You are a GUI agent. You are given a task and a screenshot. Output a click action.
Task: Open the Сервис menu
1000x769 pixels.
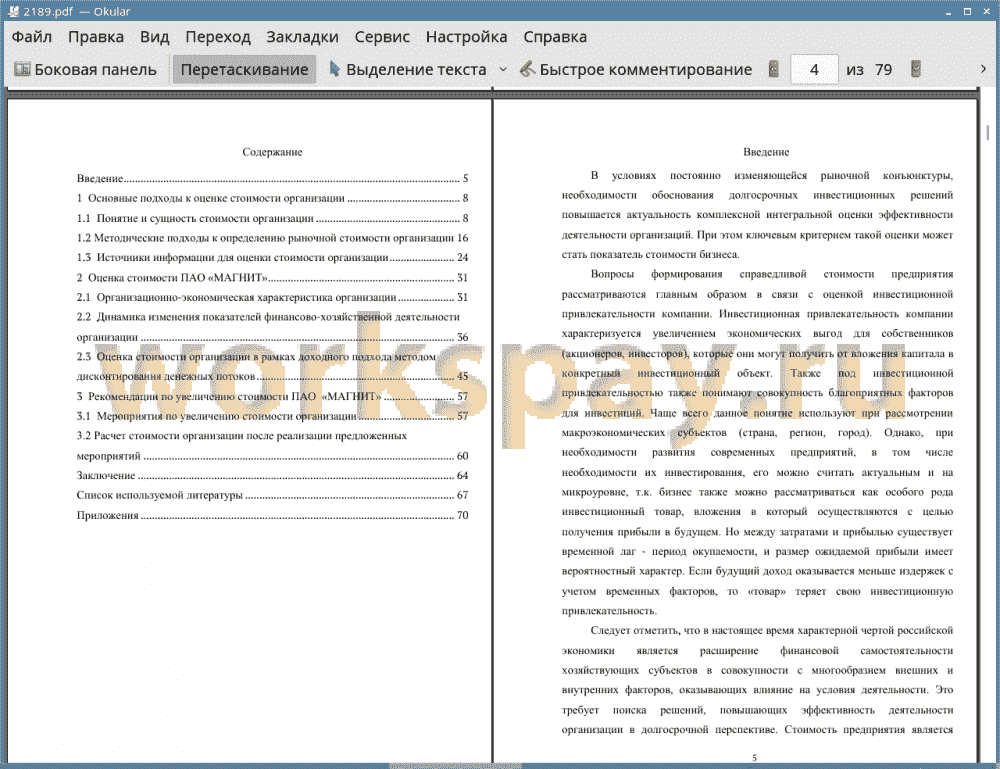(x=382, y=37)
